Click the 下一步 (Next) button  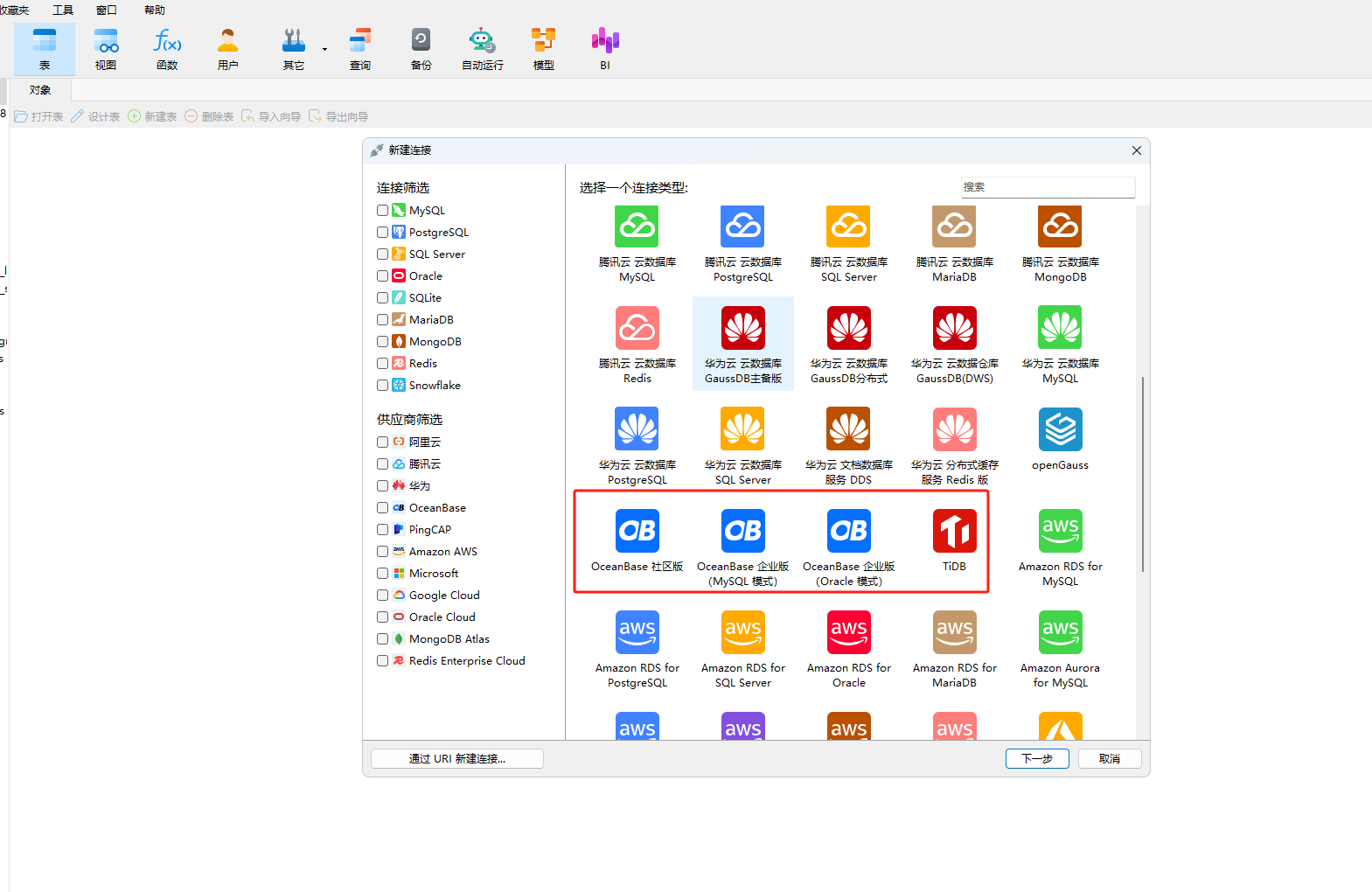(1037, 758)
